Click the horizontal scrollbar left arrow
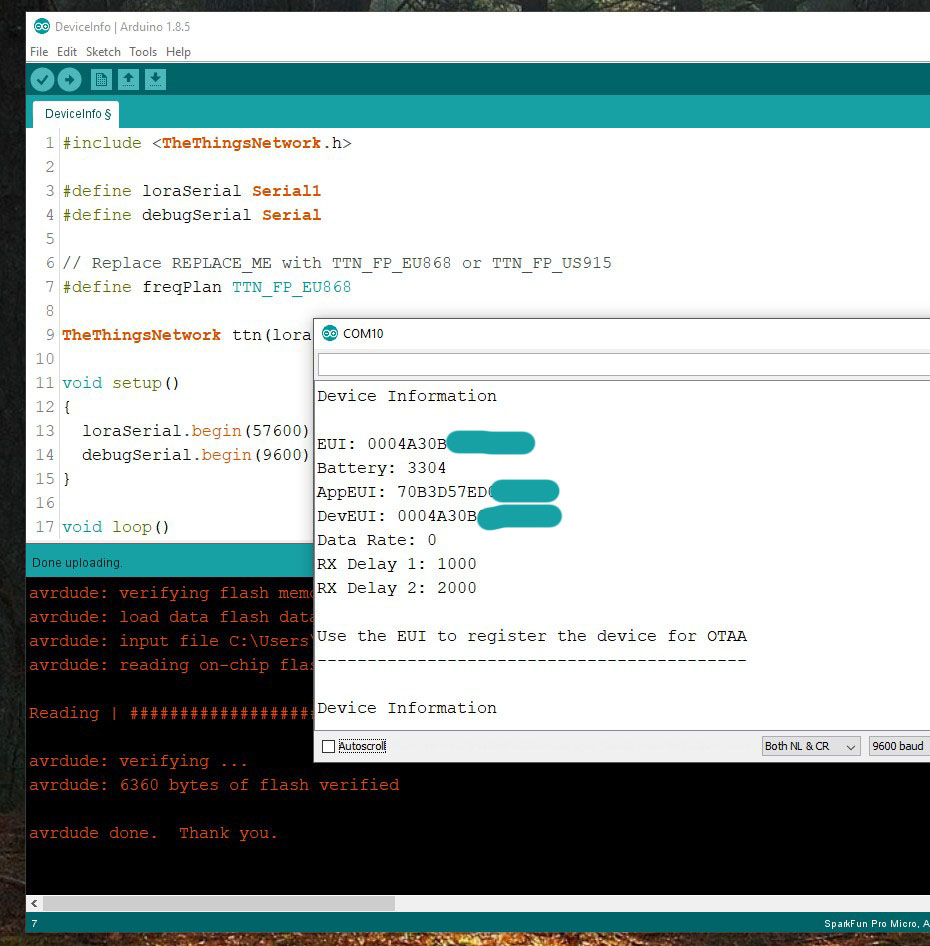930x946 pixels. point(34,903)
